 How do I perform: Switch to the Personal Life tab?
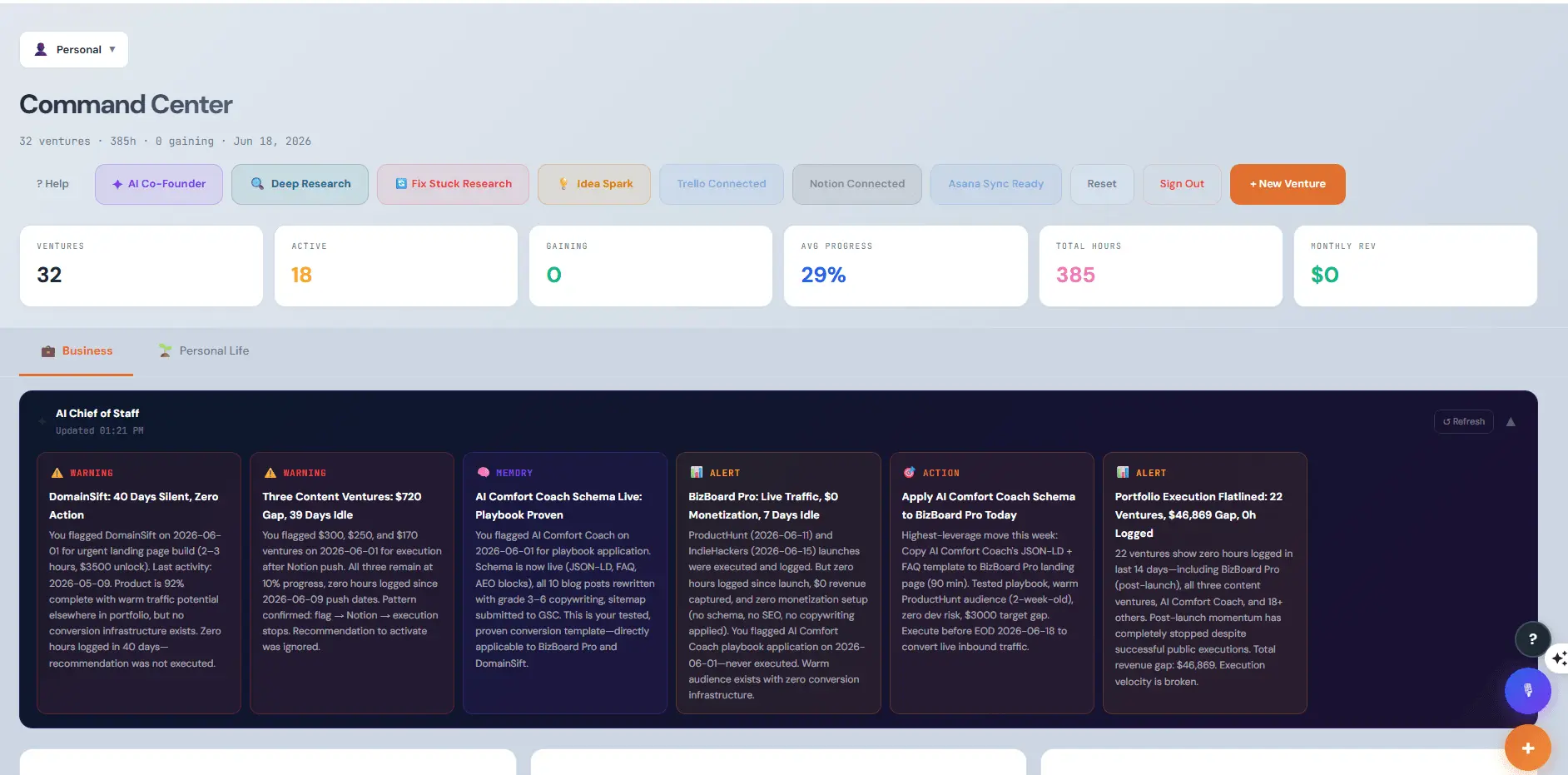tap(204, 351)
